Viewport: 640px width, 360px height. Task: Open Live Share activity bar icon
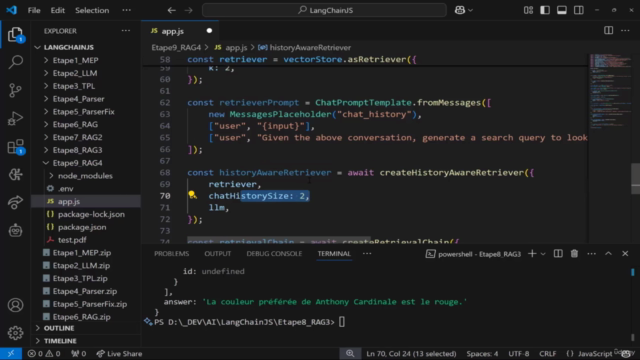click(16, 202)
